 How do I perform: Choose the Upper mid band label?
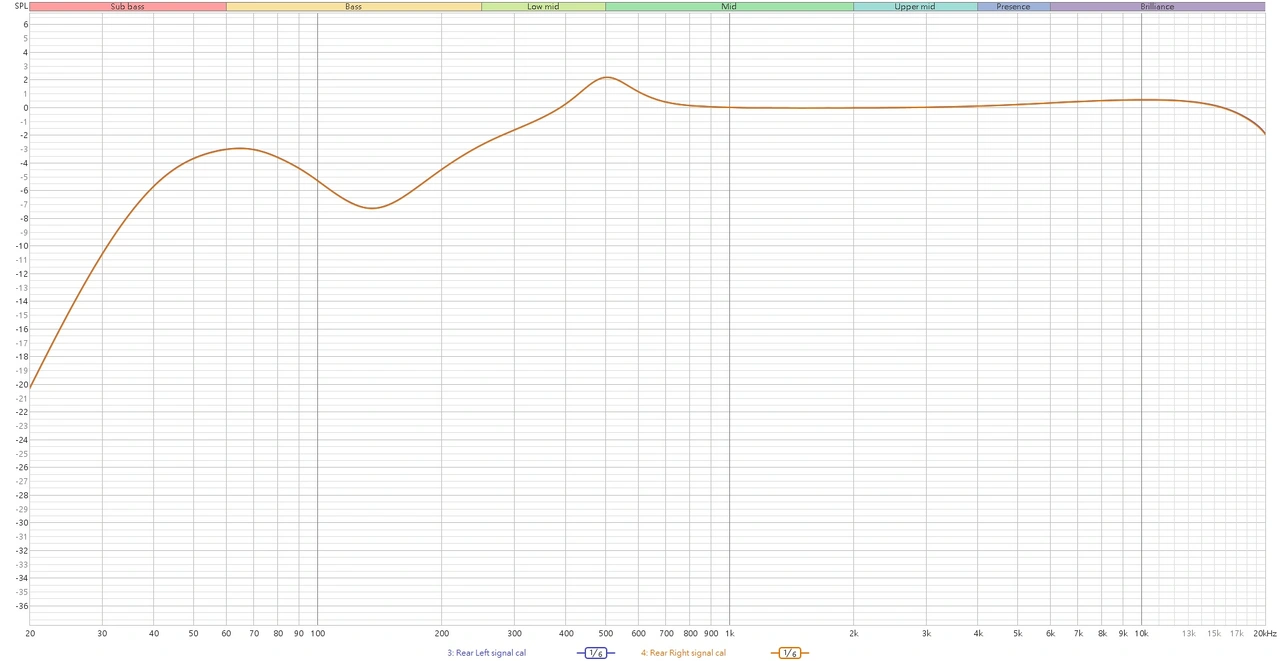[x=914, y=7]
